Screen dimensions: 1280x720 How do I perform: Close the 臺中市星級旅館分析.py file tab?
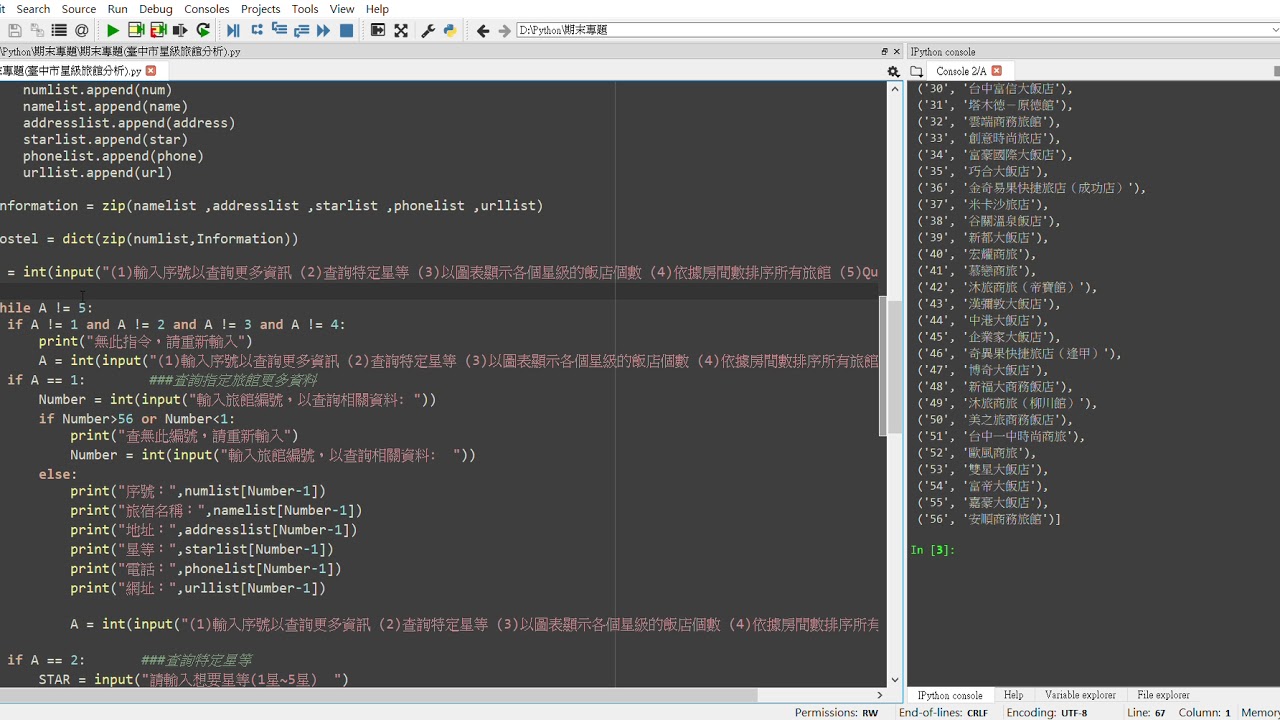pyautogui.click(x=151, y=71)
